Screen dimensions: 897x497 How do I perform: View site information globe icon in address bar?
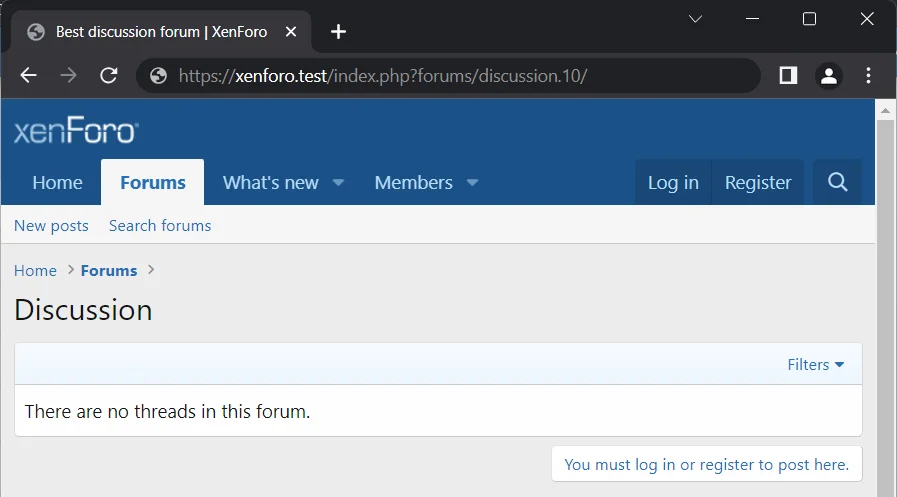(158, 76)
